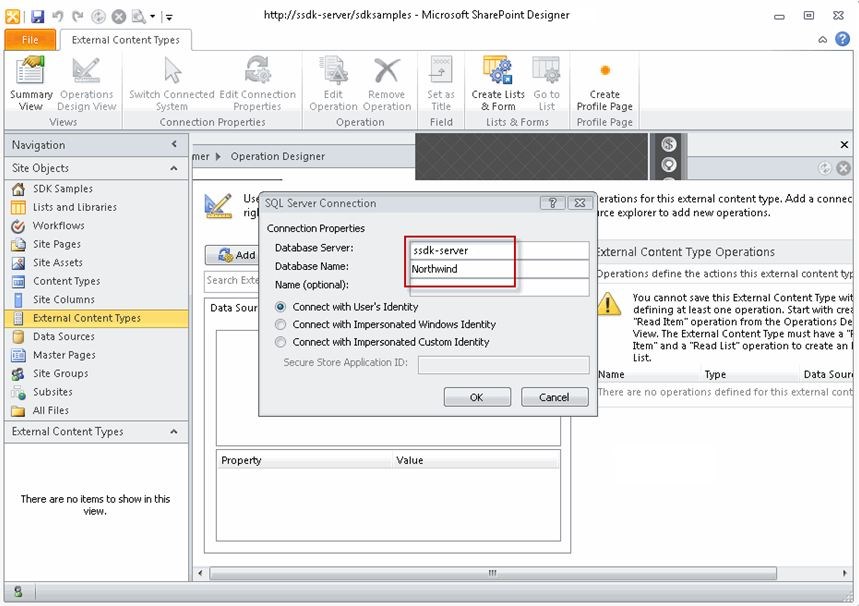
Task: Click the application icon in title bar
Action: click(13, 16)
